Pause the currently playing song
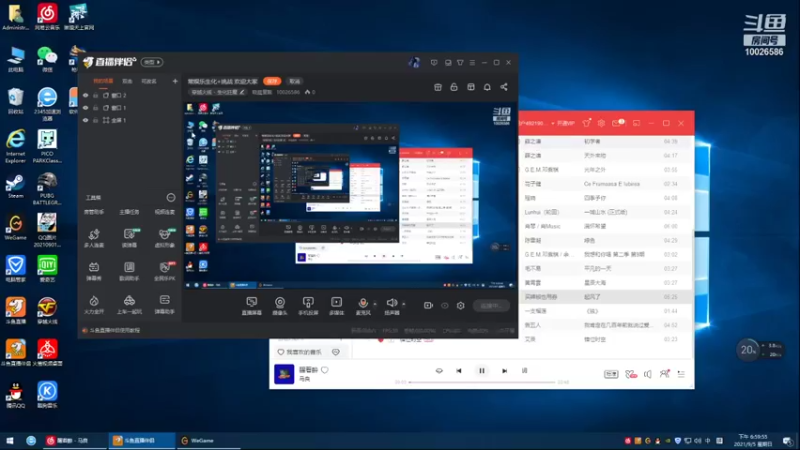This screenshot has height=450, width=800. 482,371
